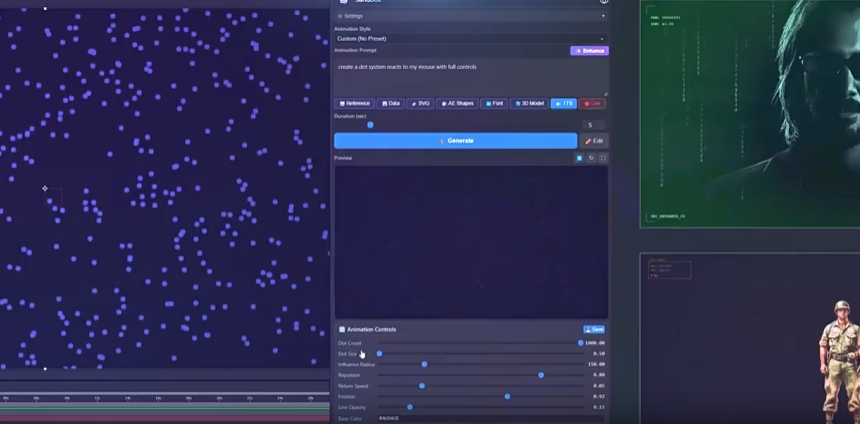The width and height of the screenshot is (860, 424).
Task: Click into the Animation Prompt text box
Action: point(470,77)
